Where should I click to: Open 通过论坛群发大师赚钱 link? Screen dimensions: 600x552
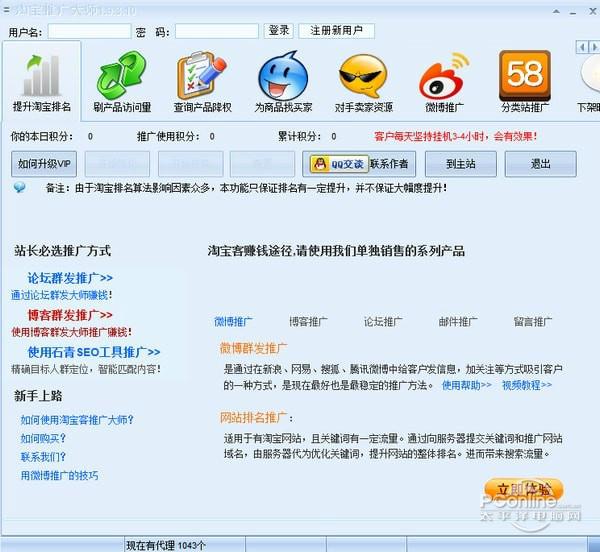click(x=62, y=295)
